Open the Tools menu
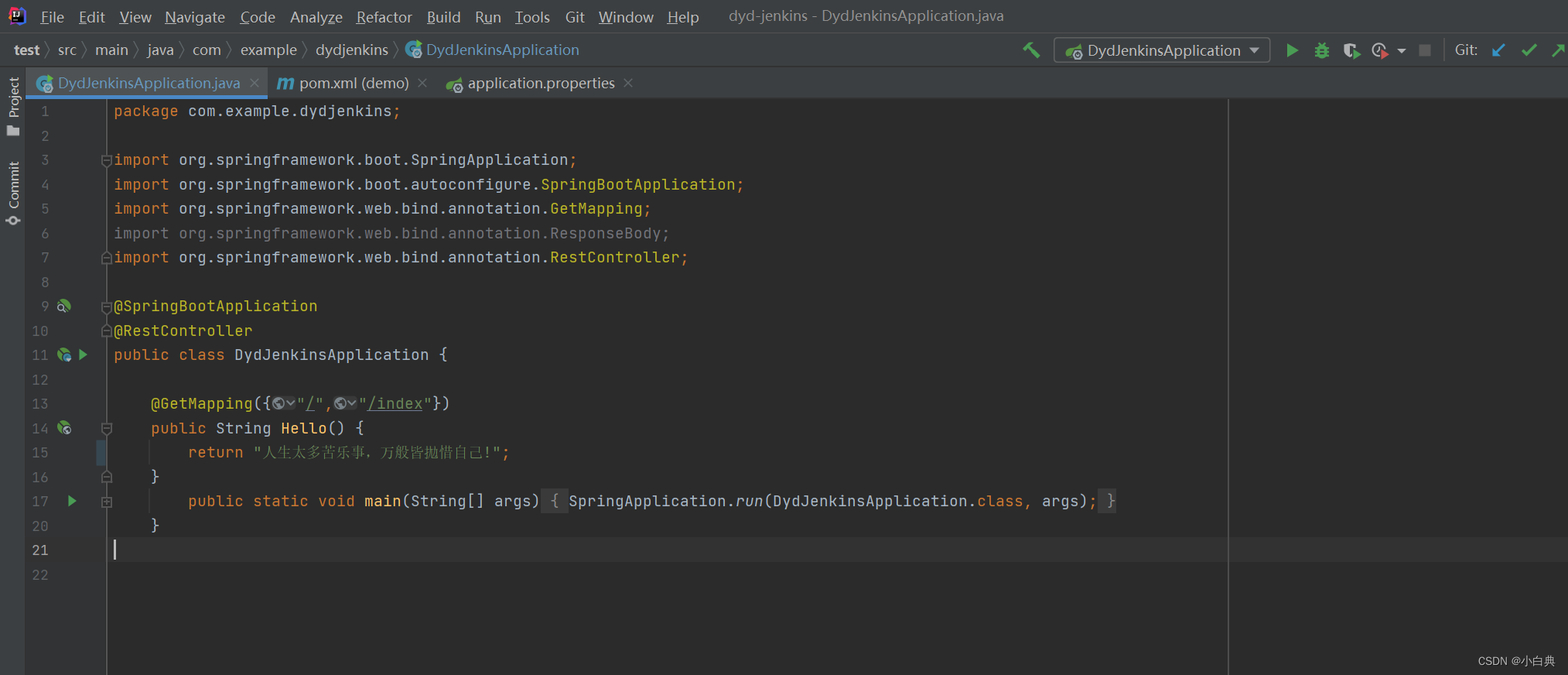Viewport: 1568px width, 675px height. coord(533,17)
